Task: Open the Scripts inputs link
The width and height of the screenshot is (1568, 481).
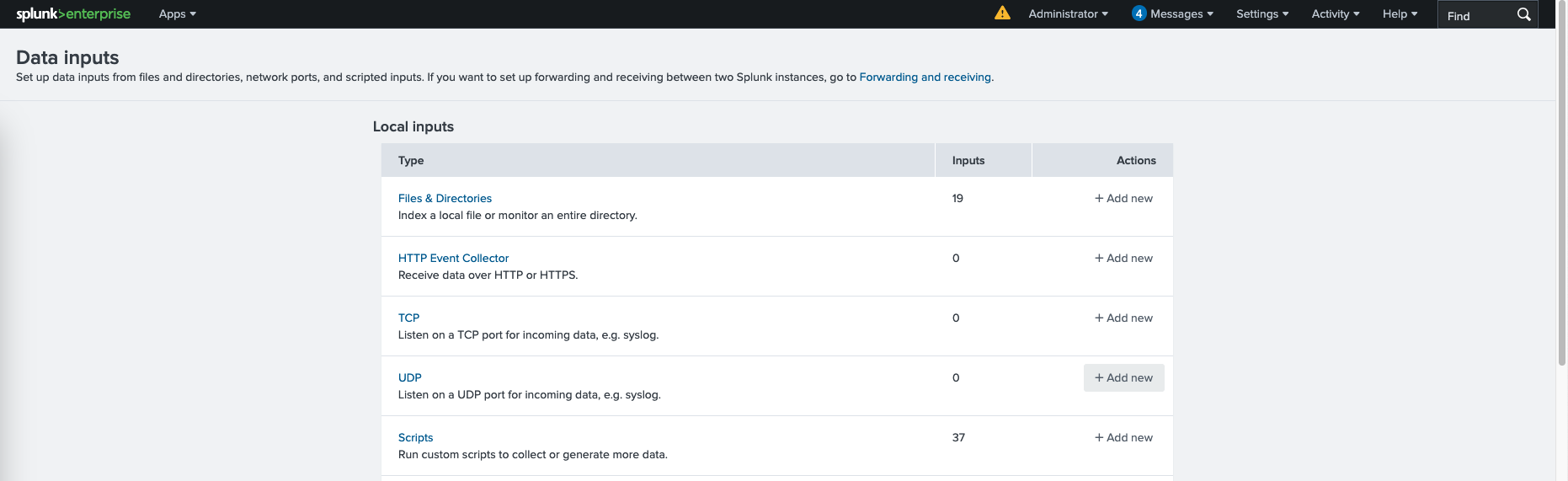Action: click(415, 438)
